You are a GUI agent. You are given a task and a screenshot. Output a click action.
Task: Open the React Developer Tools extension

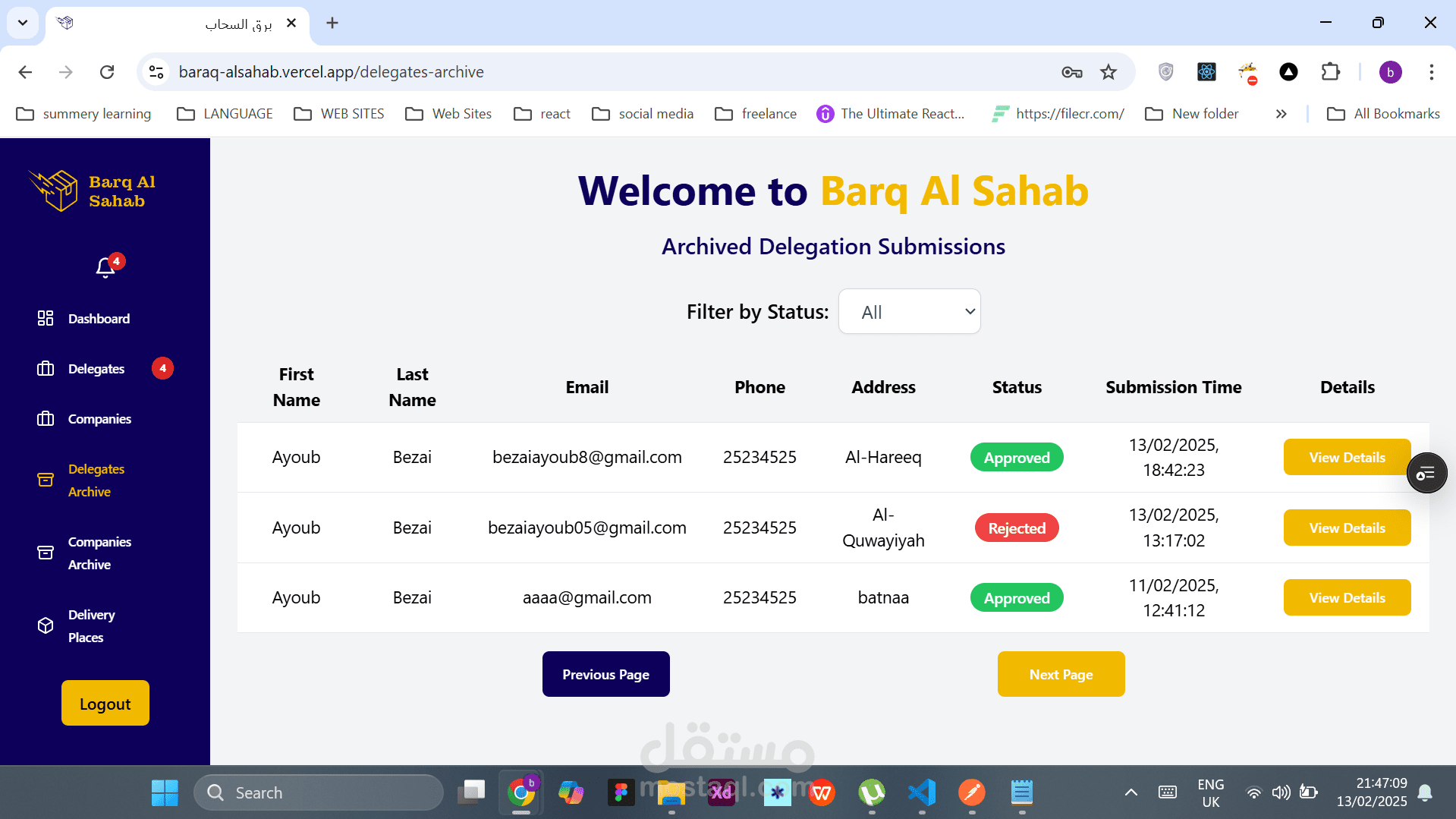point(1206,72)
